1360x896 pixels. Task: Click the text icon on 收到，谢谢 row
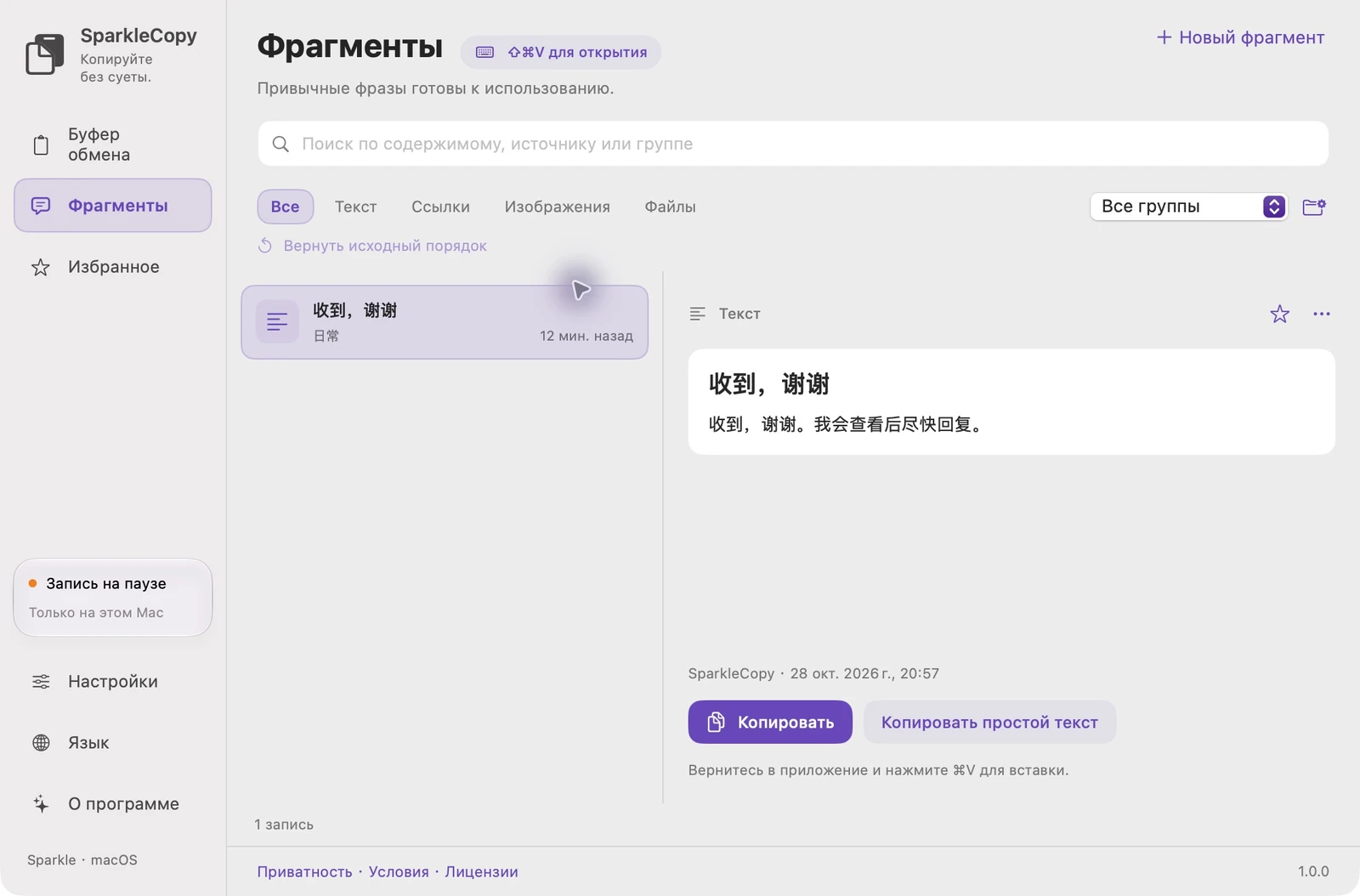point(277,322)
